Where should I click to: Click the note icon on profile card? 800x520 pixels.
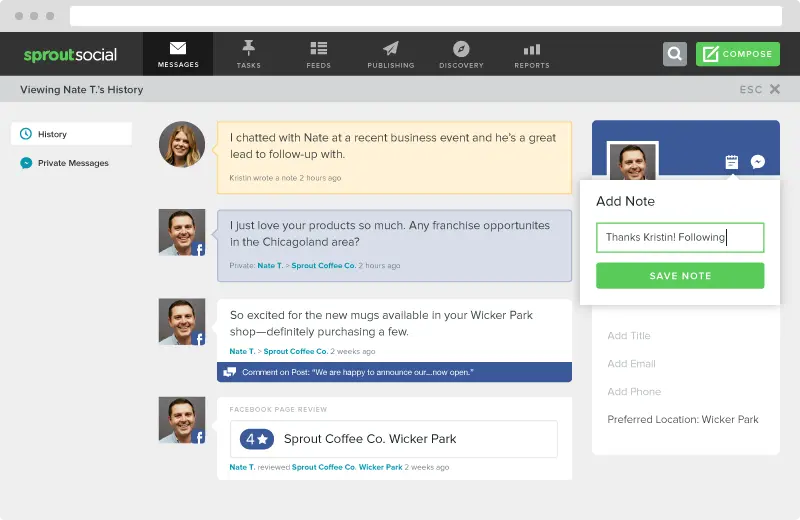click(732, 162)
